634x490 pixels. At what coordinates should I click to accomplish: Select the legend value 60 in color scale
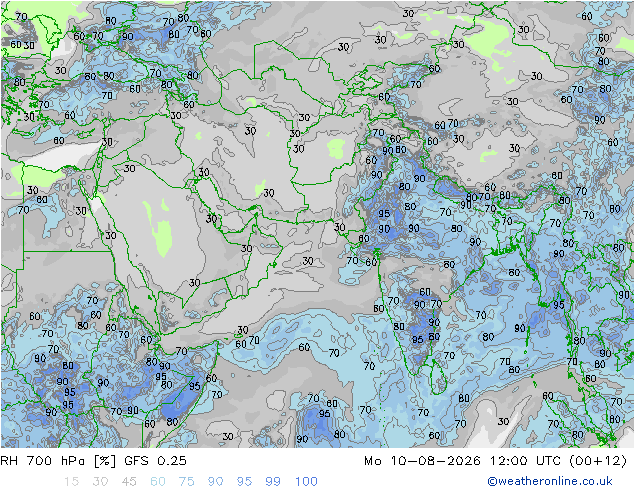(x=157, y=482)
